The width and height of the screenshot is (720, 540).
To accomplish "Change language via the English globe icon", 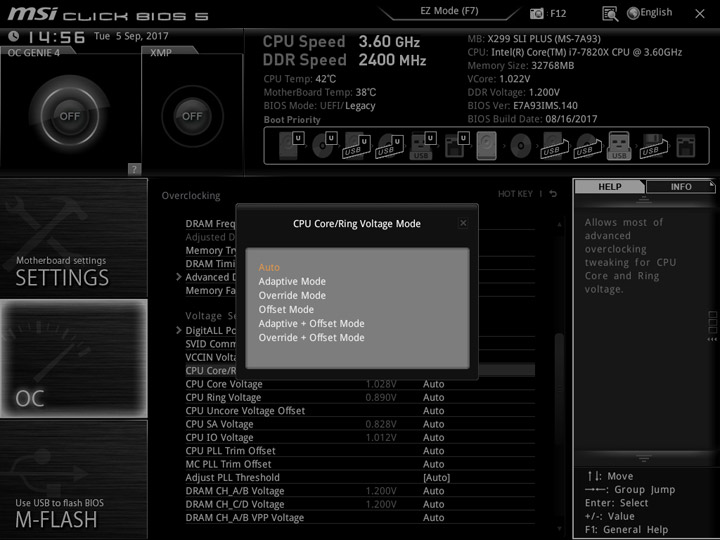I will [650, 13].
